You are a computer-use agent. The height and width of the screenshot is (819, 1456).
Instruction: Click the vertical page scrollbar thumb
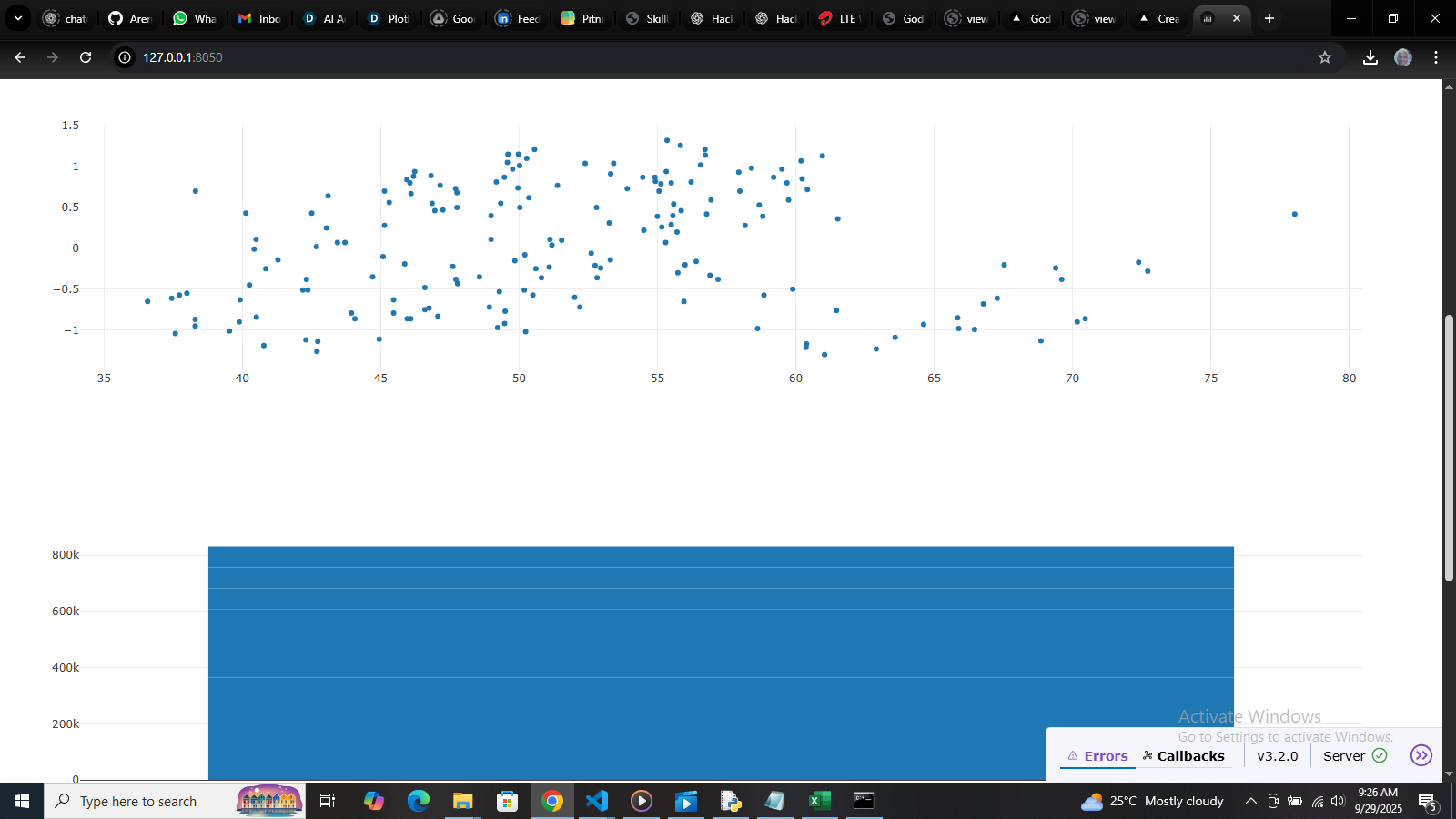coord(1449,448)
